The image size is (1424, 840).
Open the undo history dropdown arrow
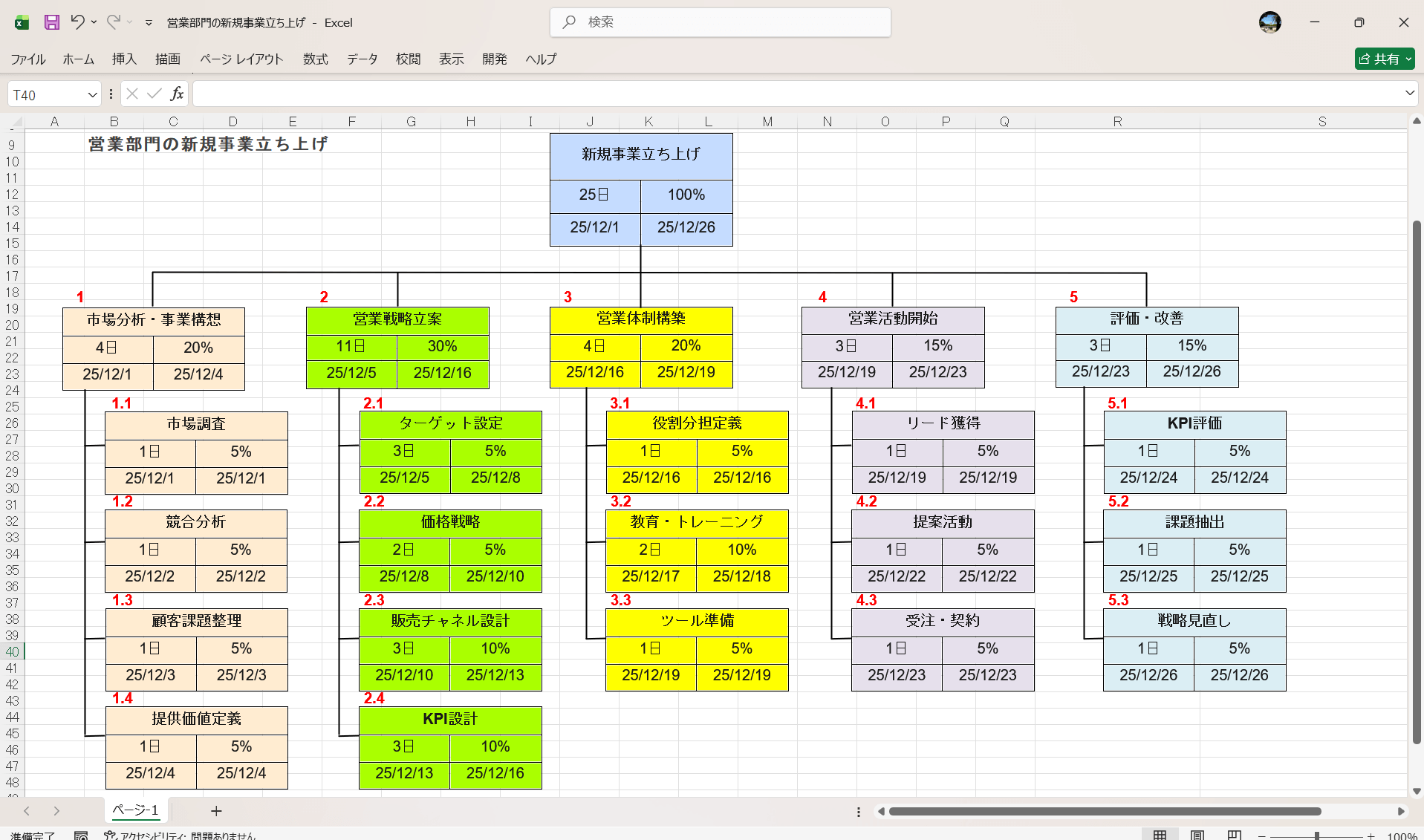point(94,22)
